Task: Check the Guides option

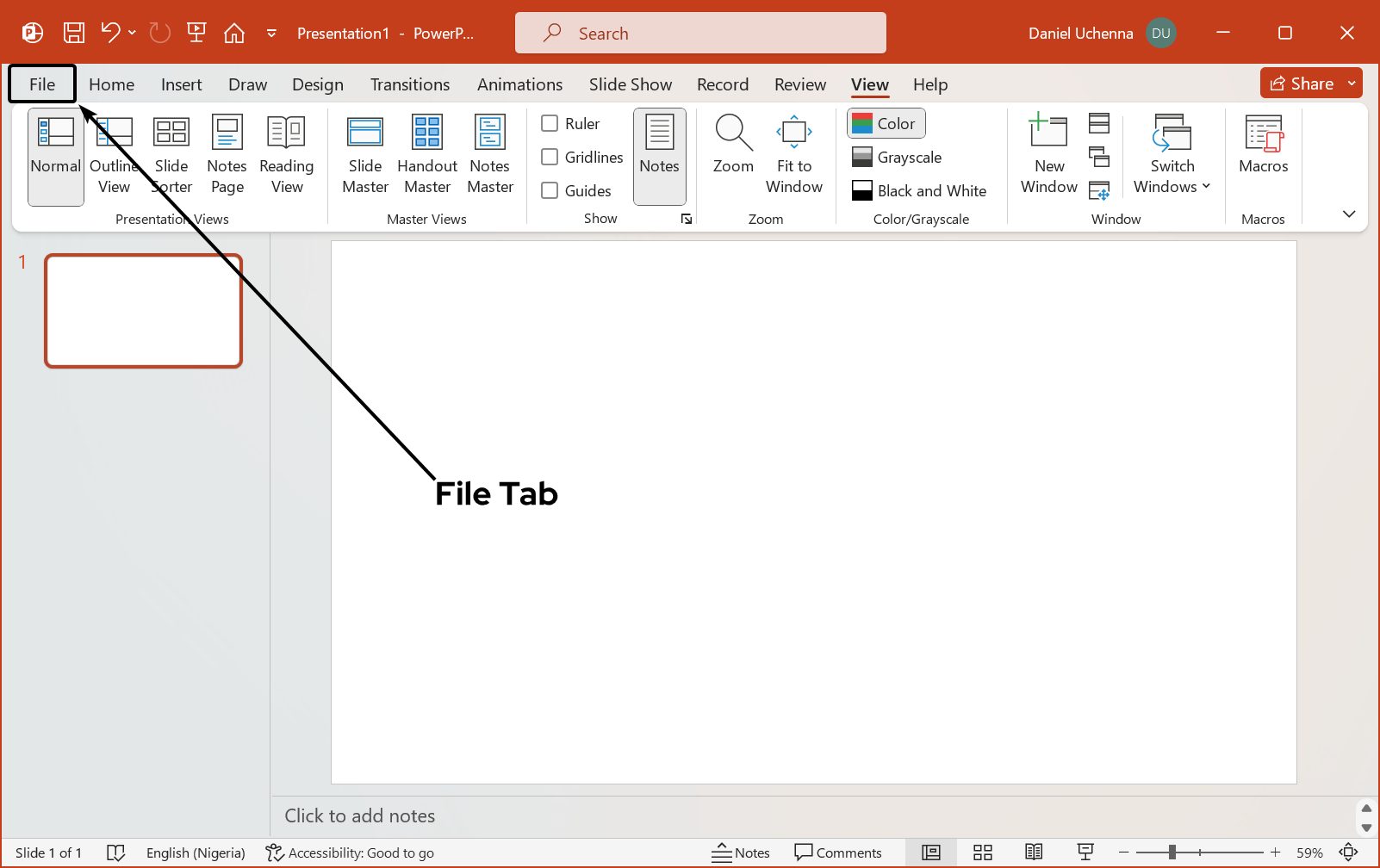Action: (x=550, y=190)
